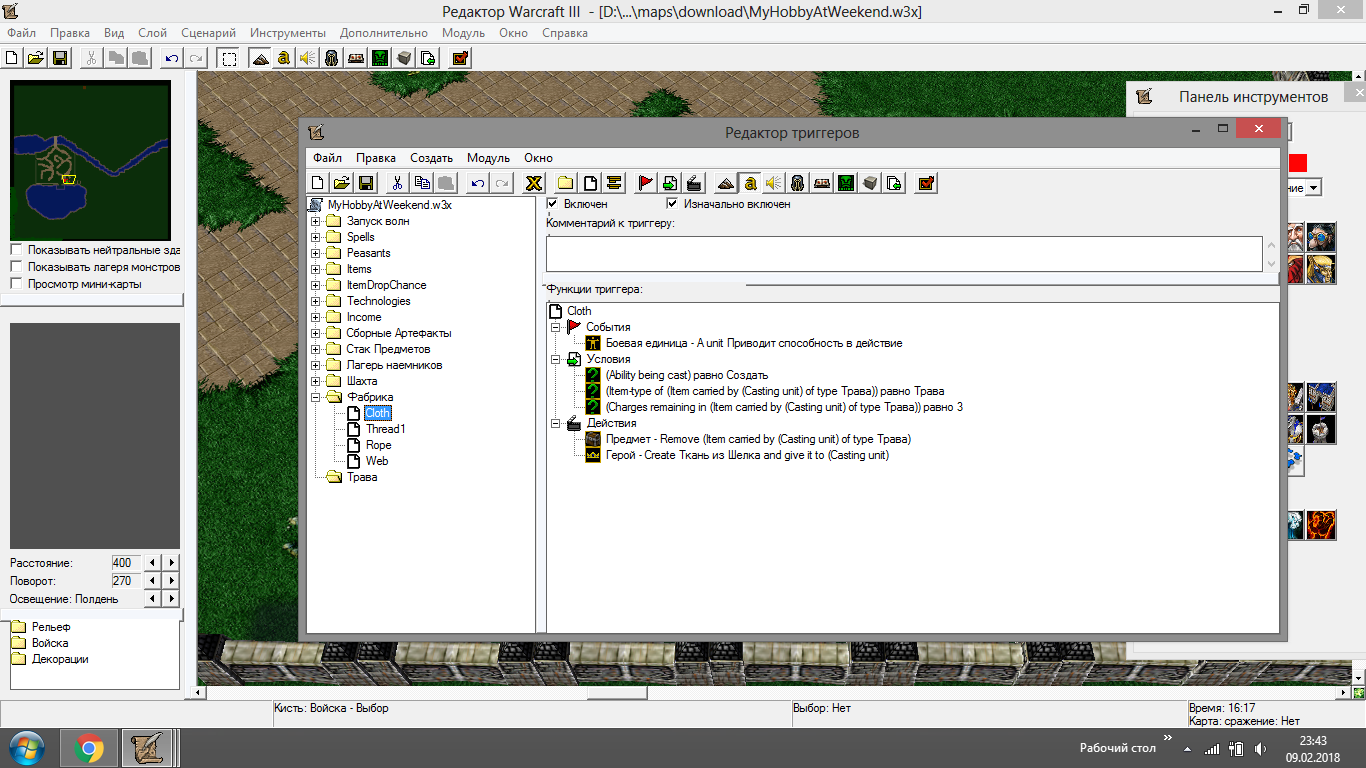Click the 'Расстояние' value field showing 400
This screenshot has height=768, width=1366.
tap(125, 563)
